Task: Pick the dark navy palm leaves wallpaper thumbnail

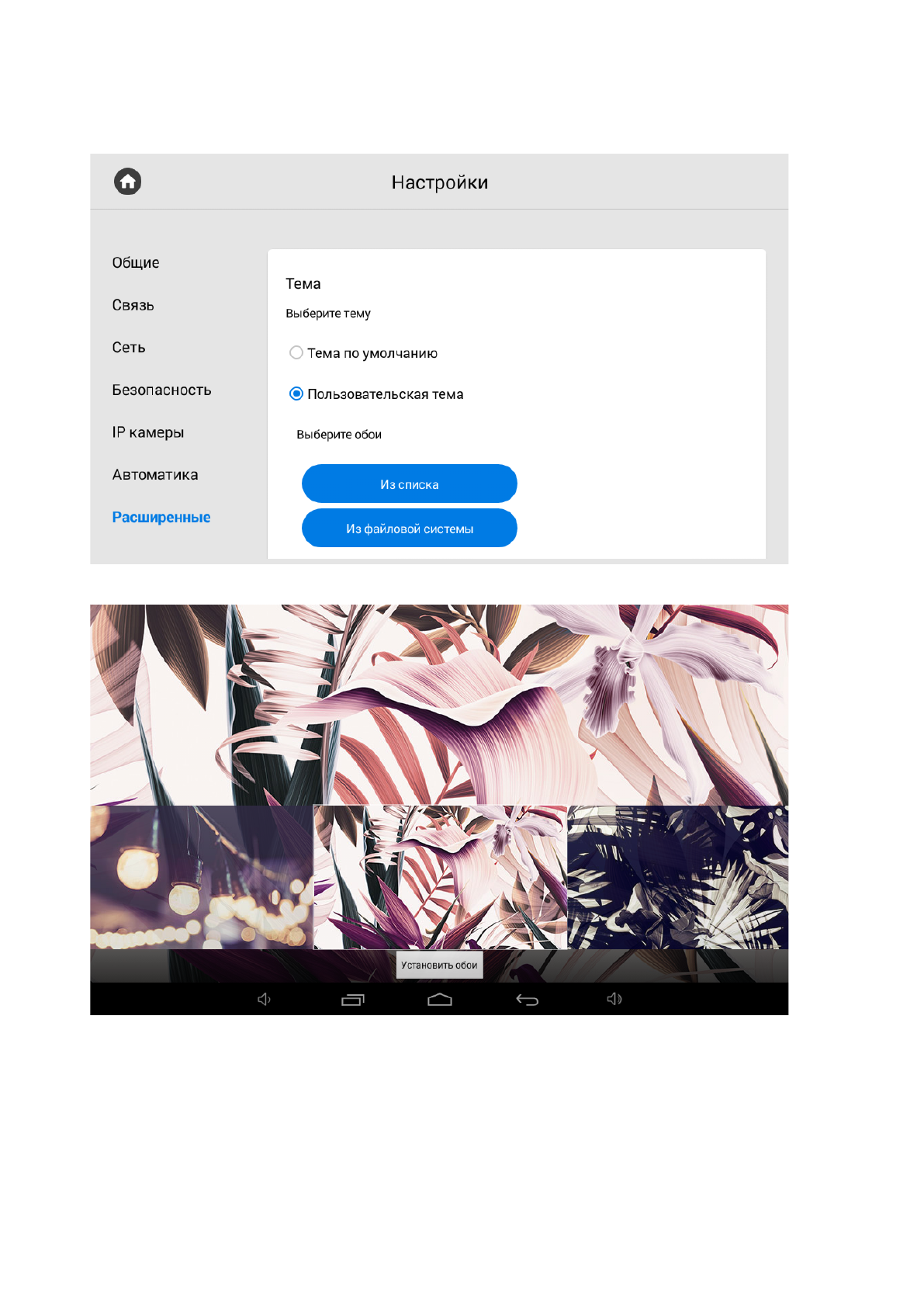Action: point(678,877)
